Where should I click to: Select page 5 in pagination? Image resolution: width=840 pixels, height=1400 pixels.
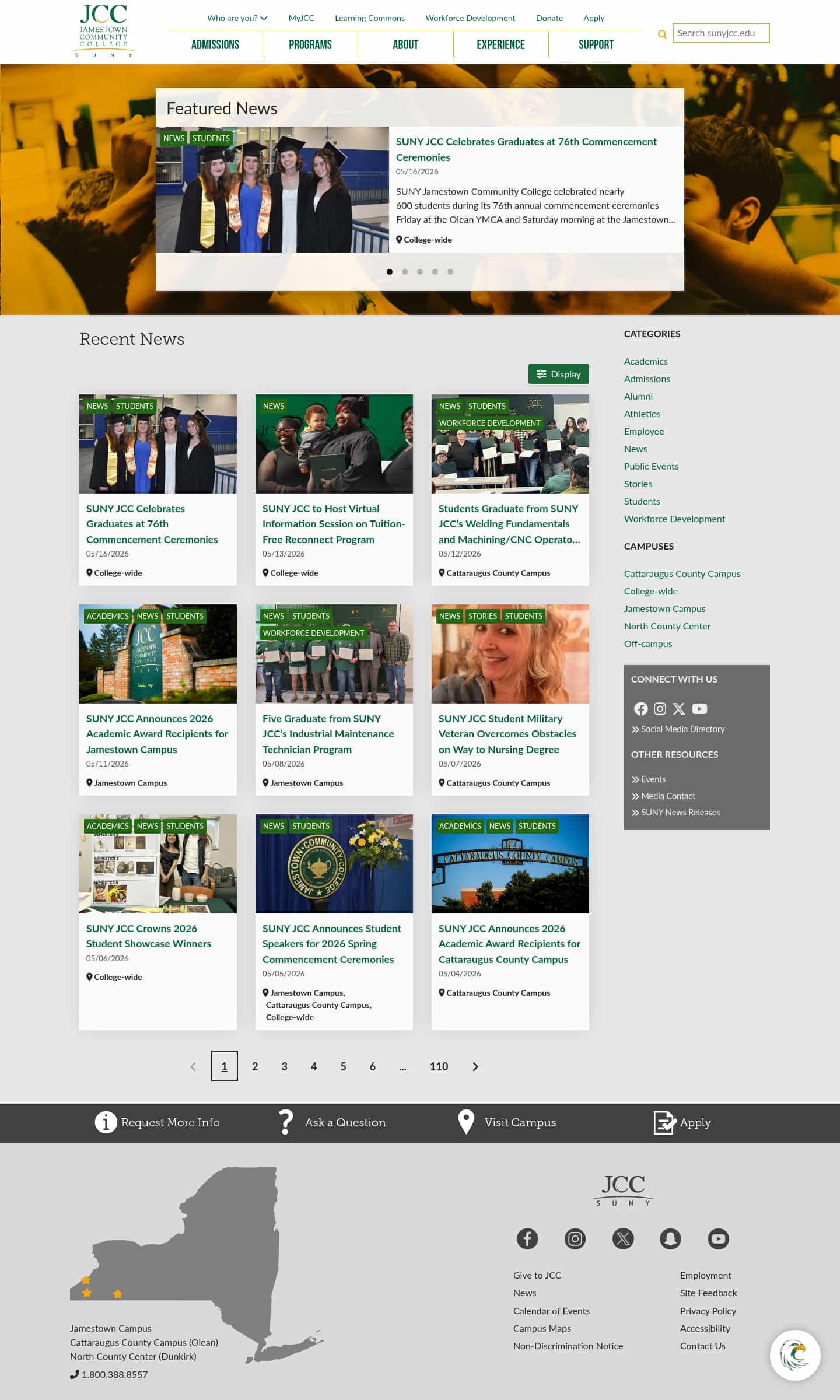[x=343, y=1066]
